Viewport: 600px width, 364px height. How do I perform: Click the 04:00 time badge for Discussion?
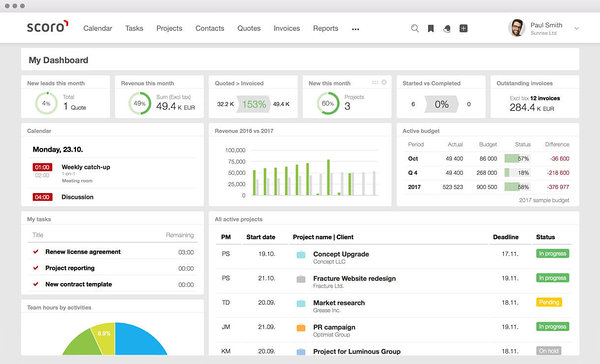pos(42,197)
